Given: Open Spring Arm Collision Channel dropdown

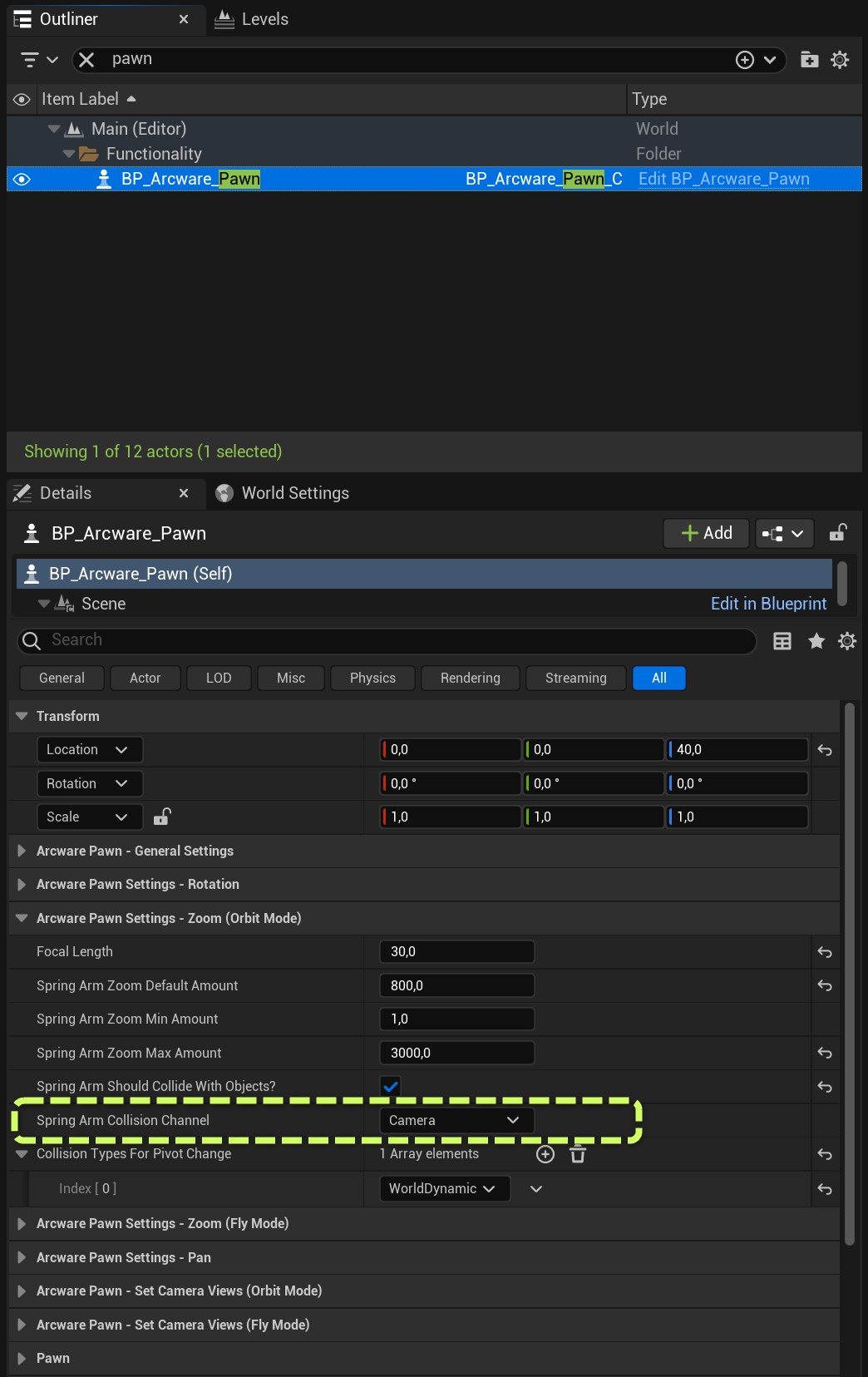Looking at the screenshot, I should 456,1120.
